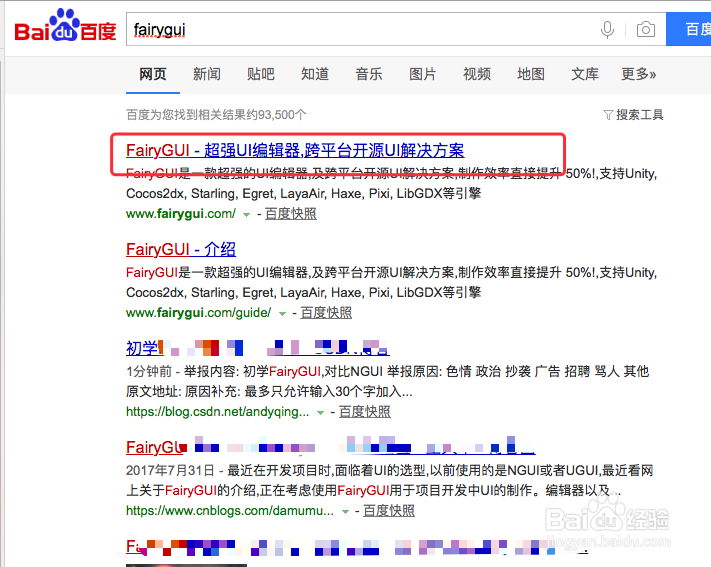The width and height of the screenshot is (711, 567).
Task: Click the 百度为您找到相关结果约93,500个 text
Action: pos(216,115)
